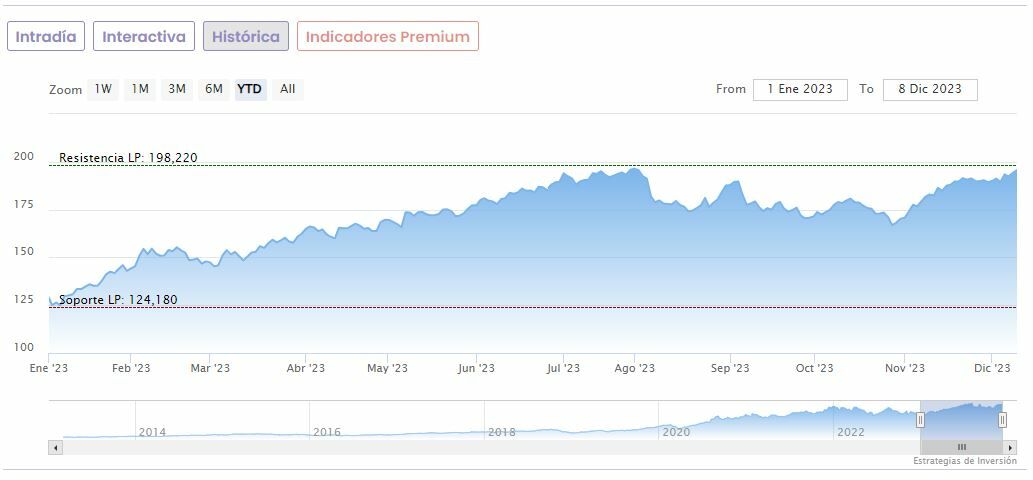This screenshot has width=1033, height=480.
Task: Open the Interactiva chart tab
Action: [144, 37]
